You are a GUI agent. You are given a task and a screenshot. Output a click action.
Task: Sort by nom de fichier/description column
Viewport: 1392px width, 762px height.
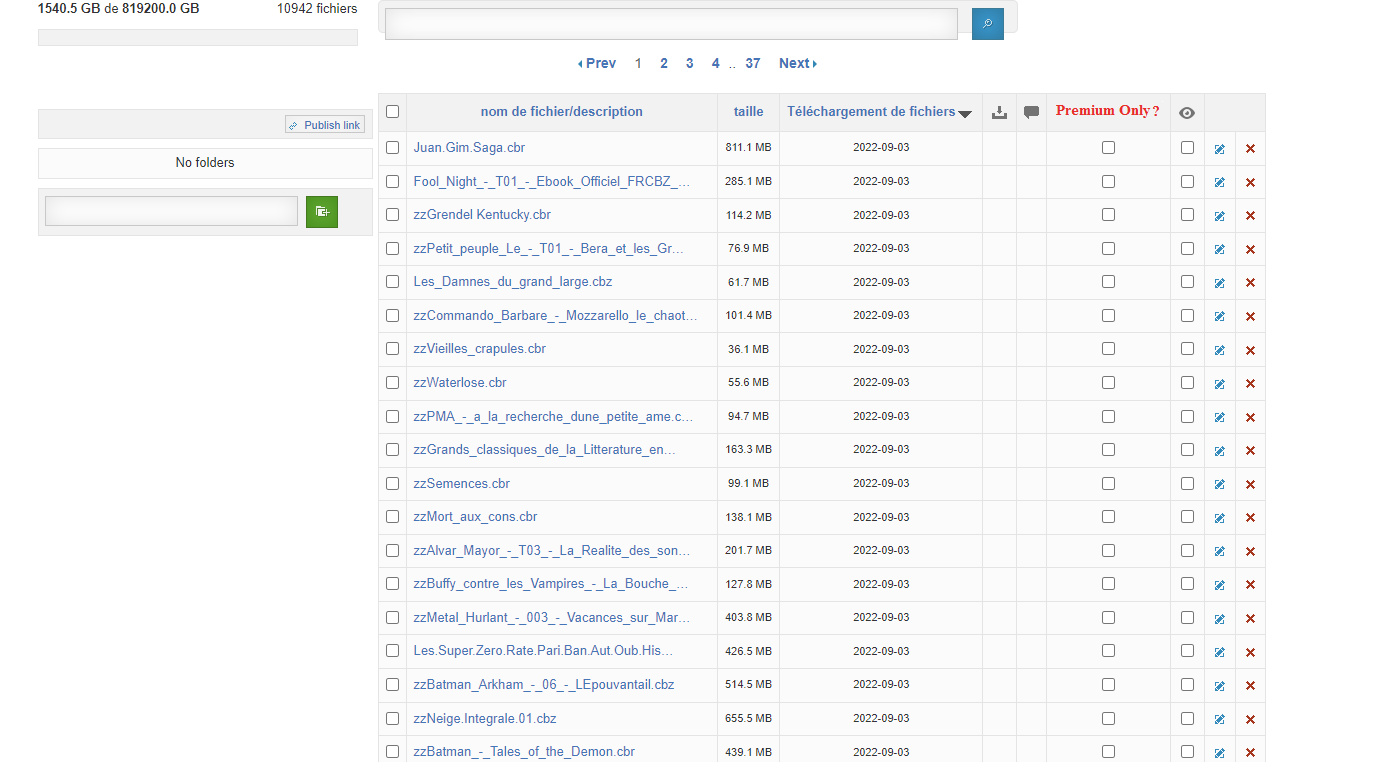click(x=562, y=112)
